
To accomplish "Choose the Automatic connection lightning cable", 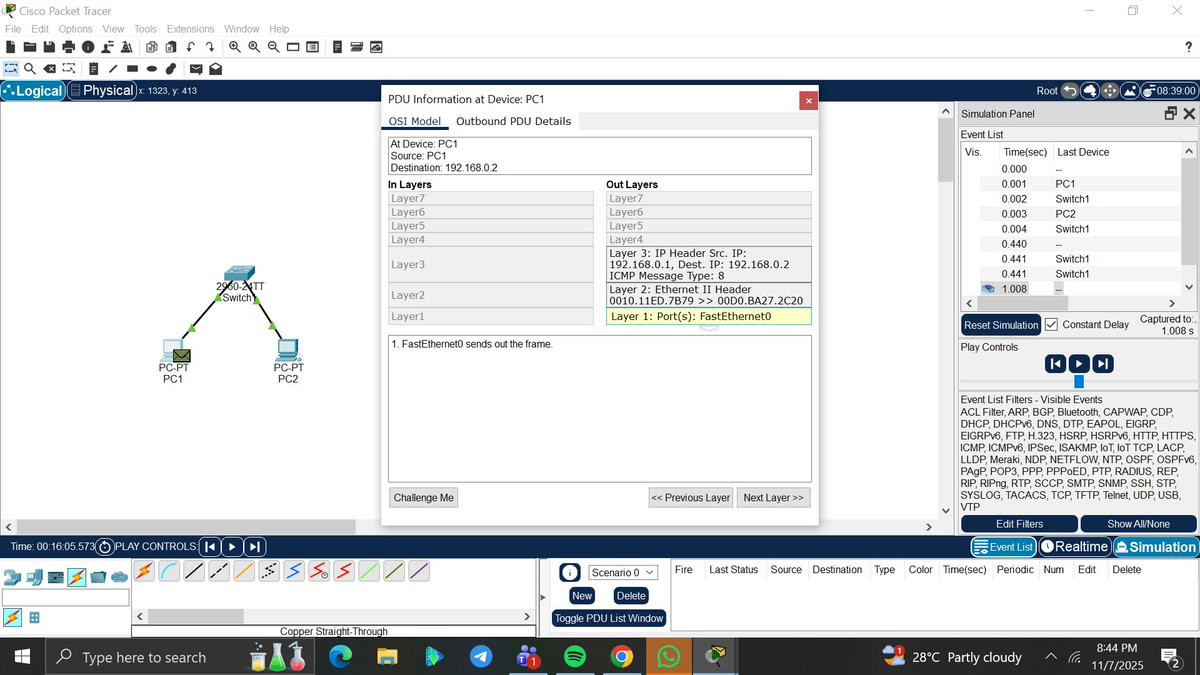I will point(144,572).
